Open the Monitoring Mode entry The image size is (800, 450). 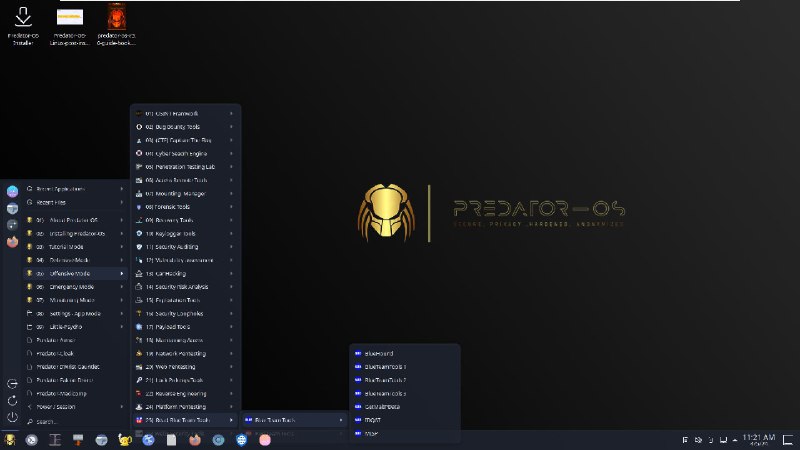point(76,300)
